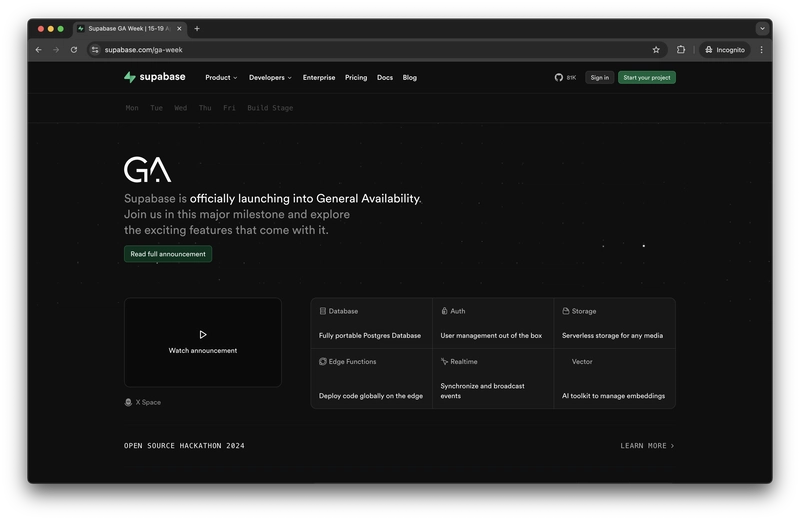
Task: Expand the tab search dropdown
Action: [x=762, y=29]
